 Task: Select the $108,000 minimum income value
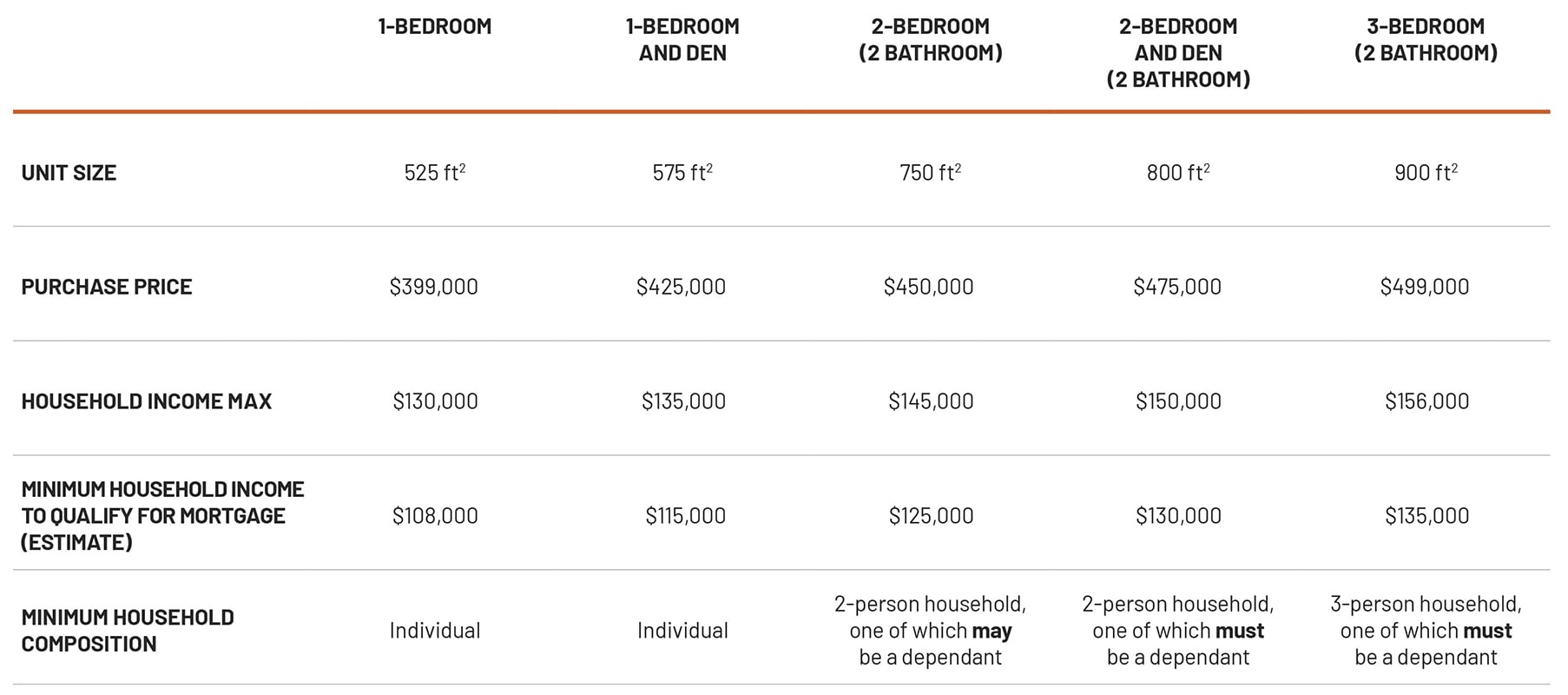point(434,516)
